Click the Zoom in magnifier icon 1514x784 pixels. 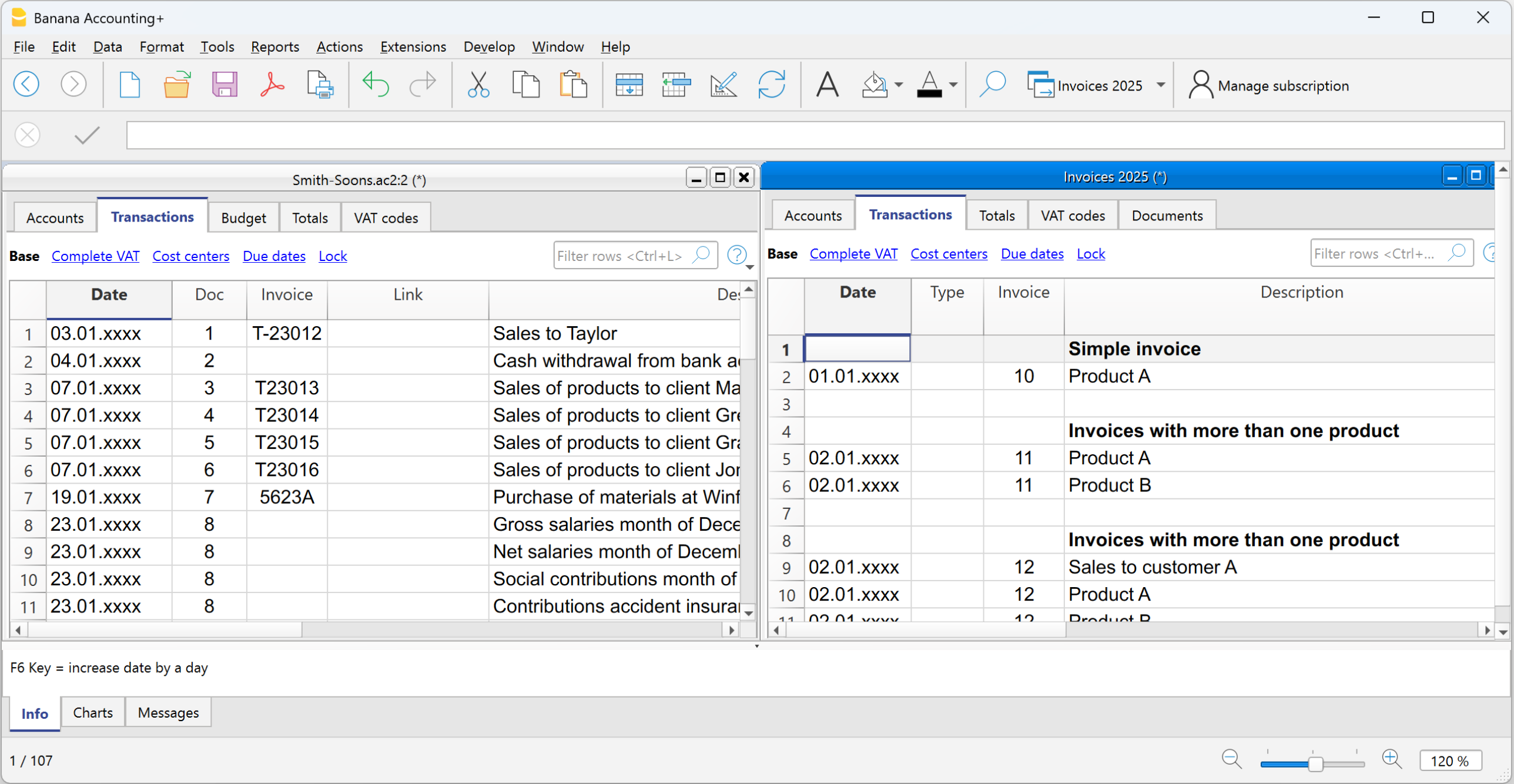pos(1392,759)
